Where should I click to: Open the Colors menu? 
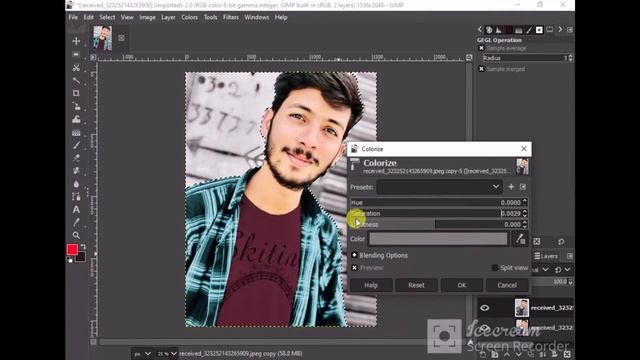tap(189, 18)
